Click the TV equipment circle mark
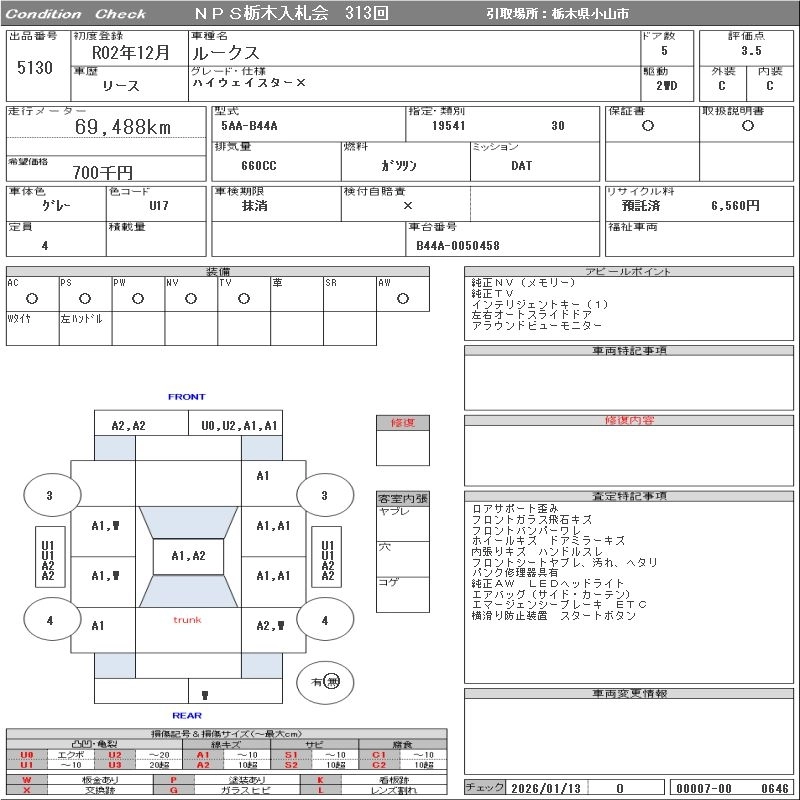Screen dimensions: 800x800 click(x=244, y=298)
